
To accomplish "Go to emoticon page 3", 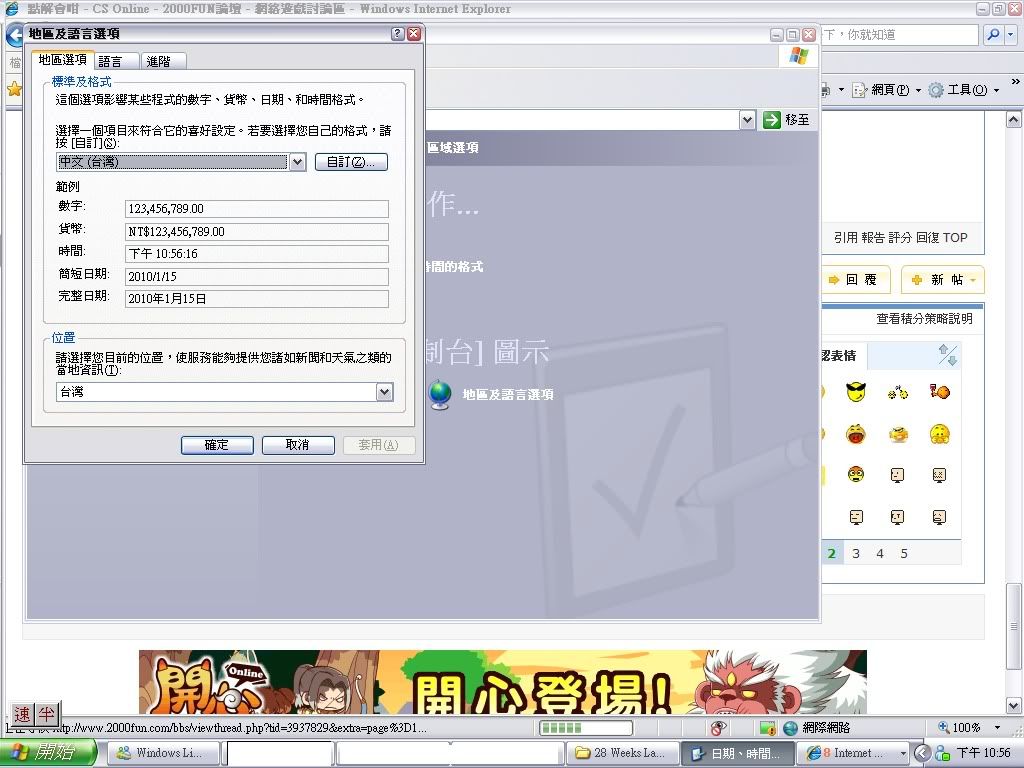I will coord(856,553).
